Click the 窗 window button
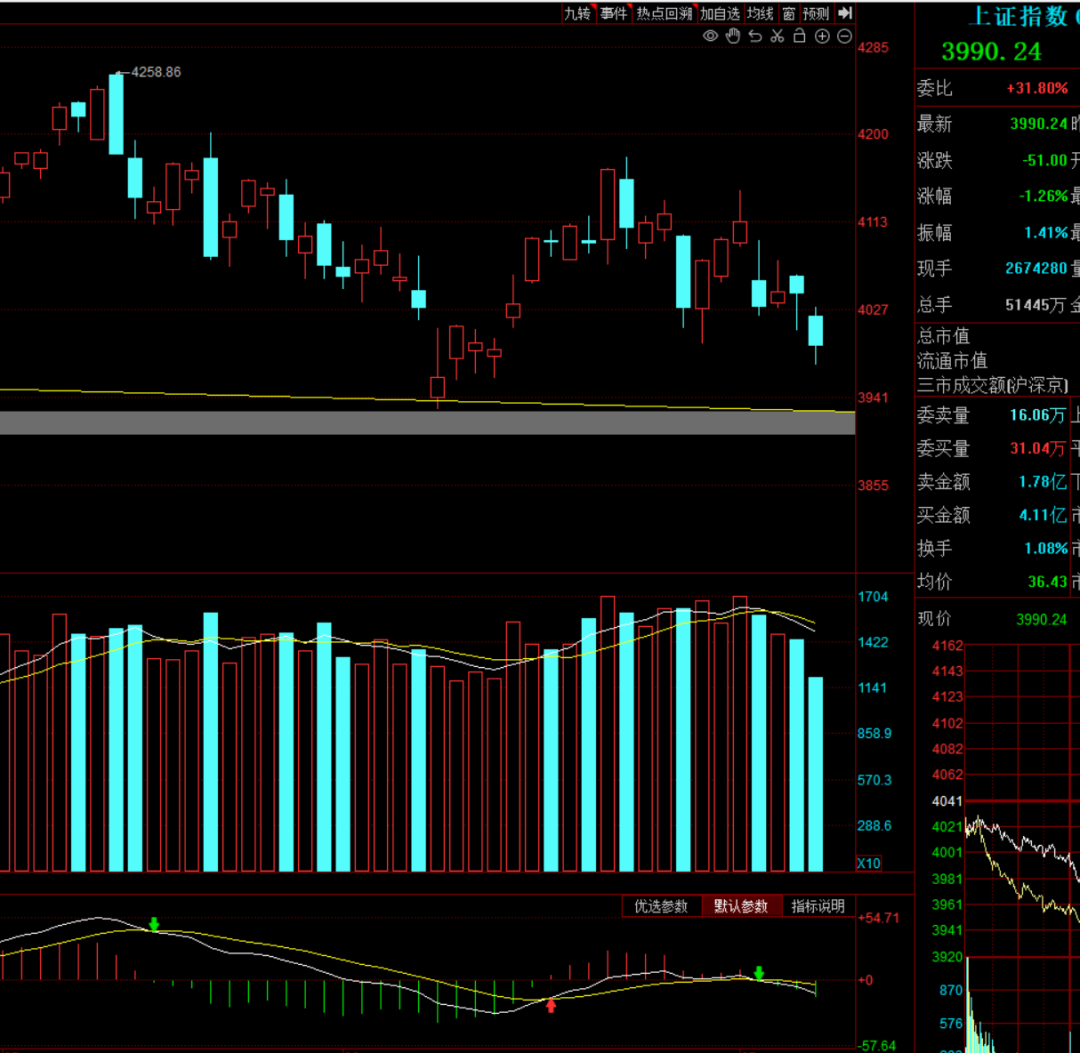Viewport: 1080px width, 1053px height. pos(789,14)
